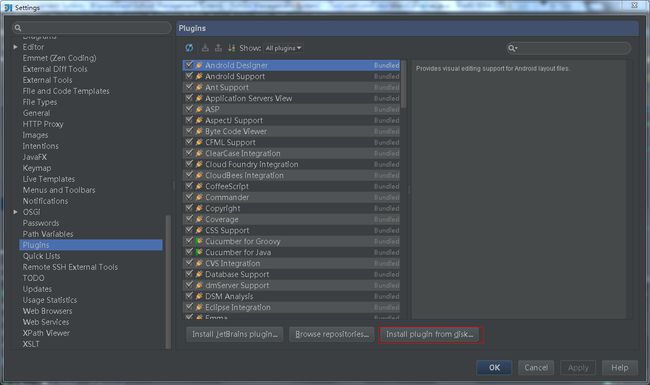Click the CoffeeScript plugin icon
Image resolution: width=650 pixels, height=385 pixels.
(x=199, y=186)
